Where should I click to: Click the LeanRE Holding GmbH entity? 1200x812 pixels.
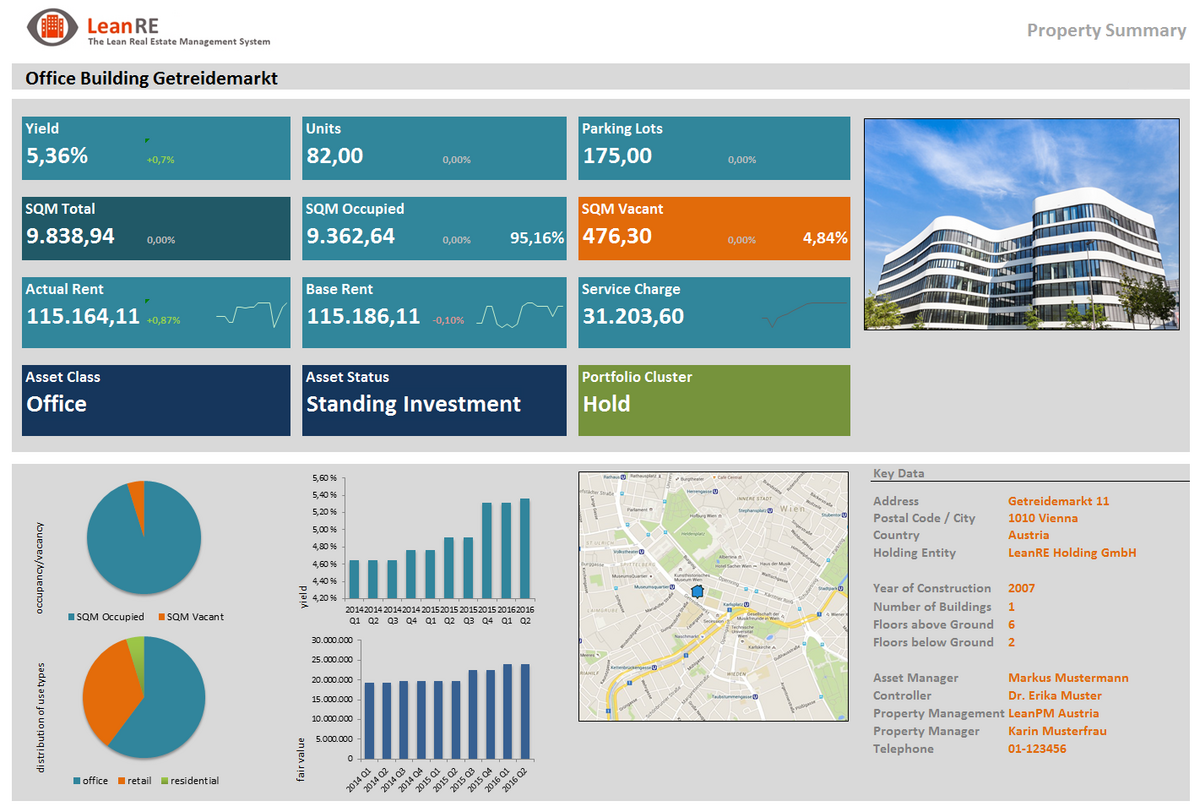pos(1072,553)
